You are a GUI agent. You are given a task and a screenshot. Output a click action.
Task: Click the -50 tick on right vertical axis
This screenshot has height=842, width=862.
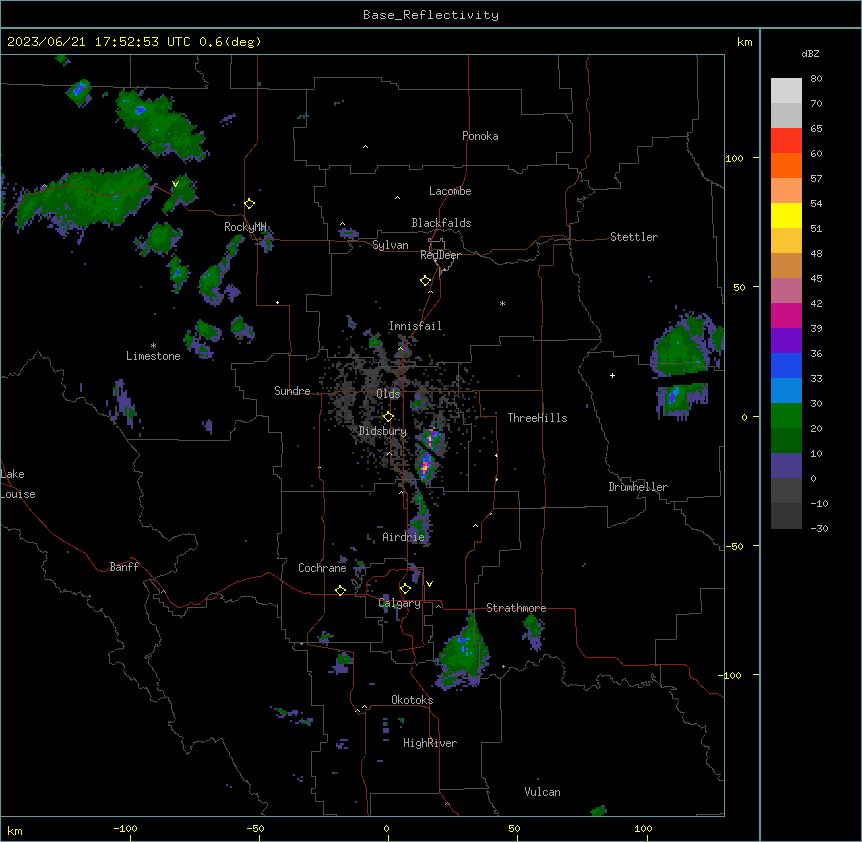(x=734, y=546)
